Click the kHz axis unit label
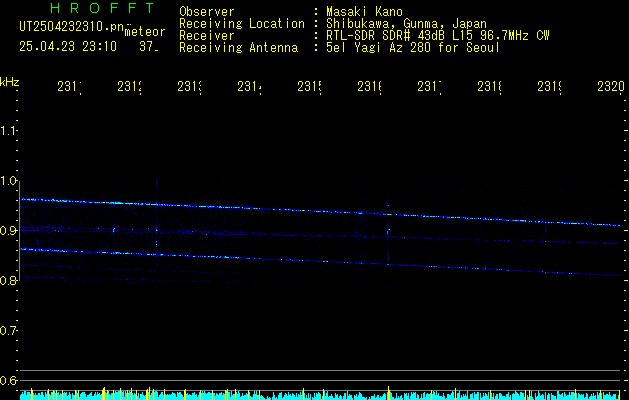Screen dimensions: 629x400 click(x=10, y=82)
